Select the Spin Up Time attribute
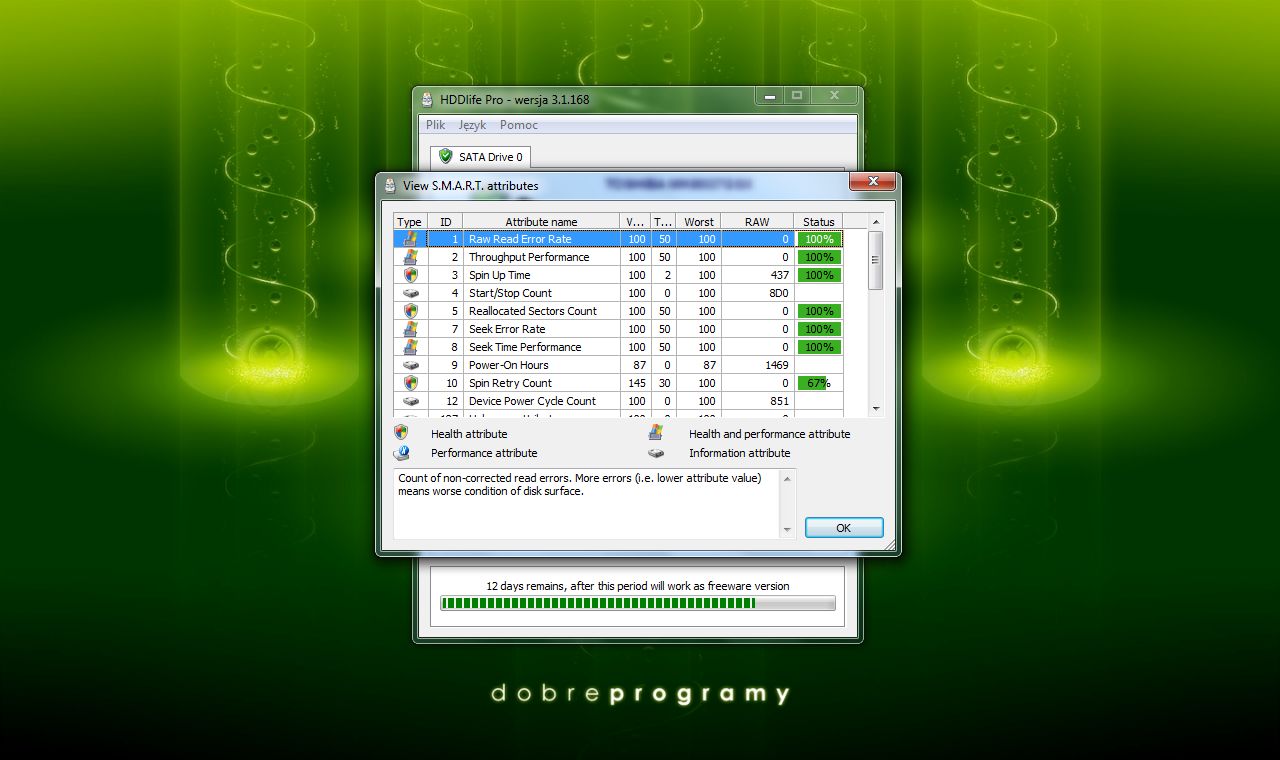1280x760 pixels. point(618,275)
